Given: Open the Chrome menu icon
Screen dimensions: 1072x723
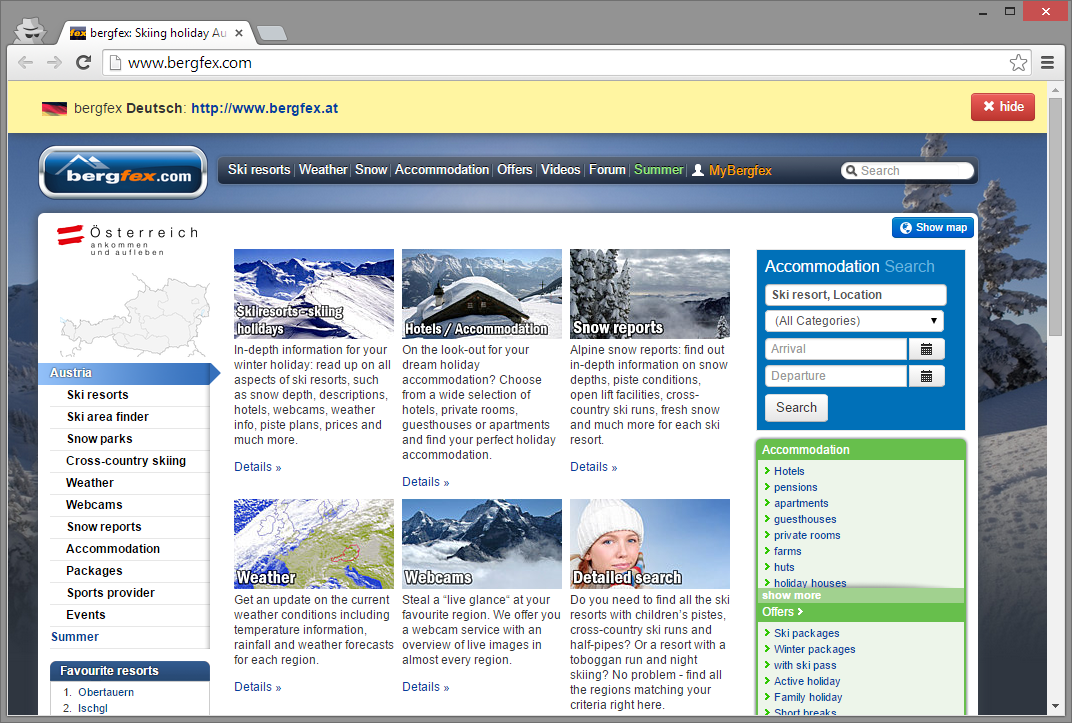Looking at the screenshot, I should (x=1047, y=63).
